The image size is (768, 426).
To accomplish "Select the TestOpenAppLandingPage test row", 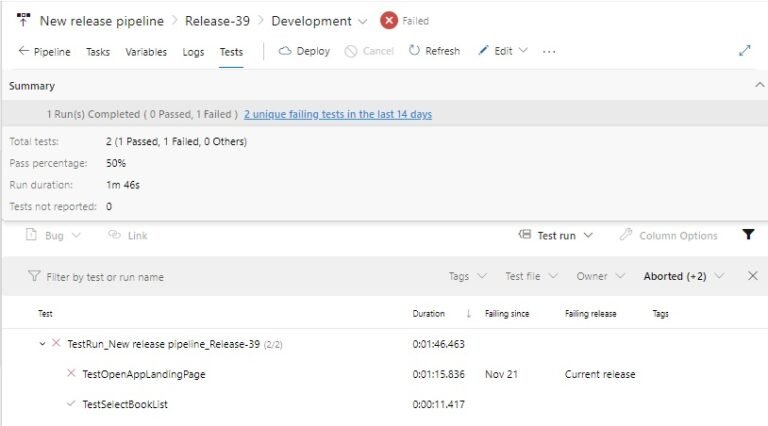I will coord(384,374).
